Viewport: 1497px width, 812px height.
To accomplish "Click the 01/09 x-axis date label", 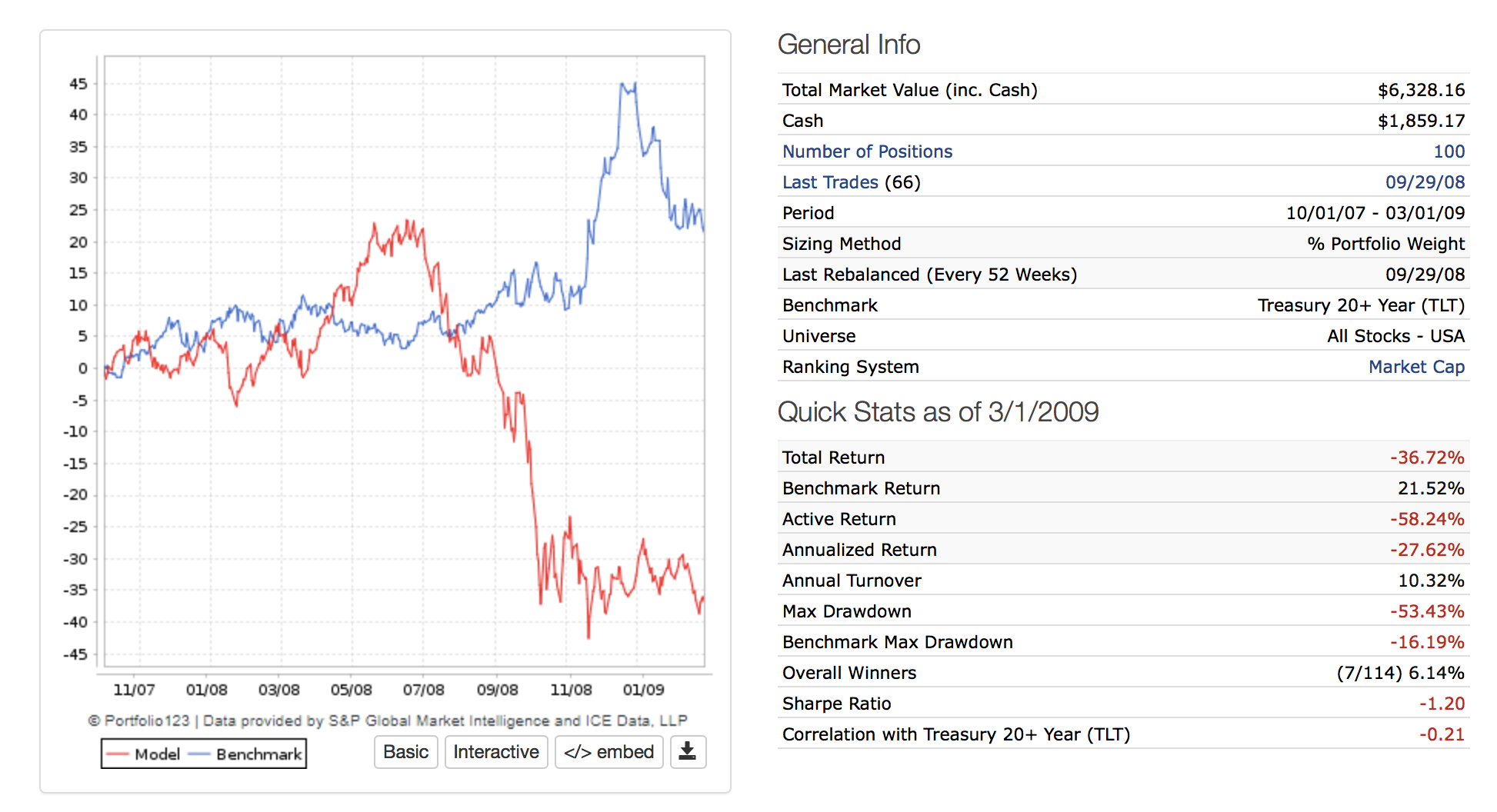I will point(643,690).
